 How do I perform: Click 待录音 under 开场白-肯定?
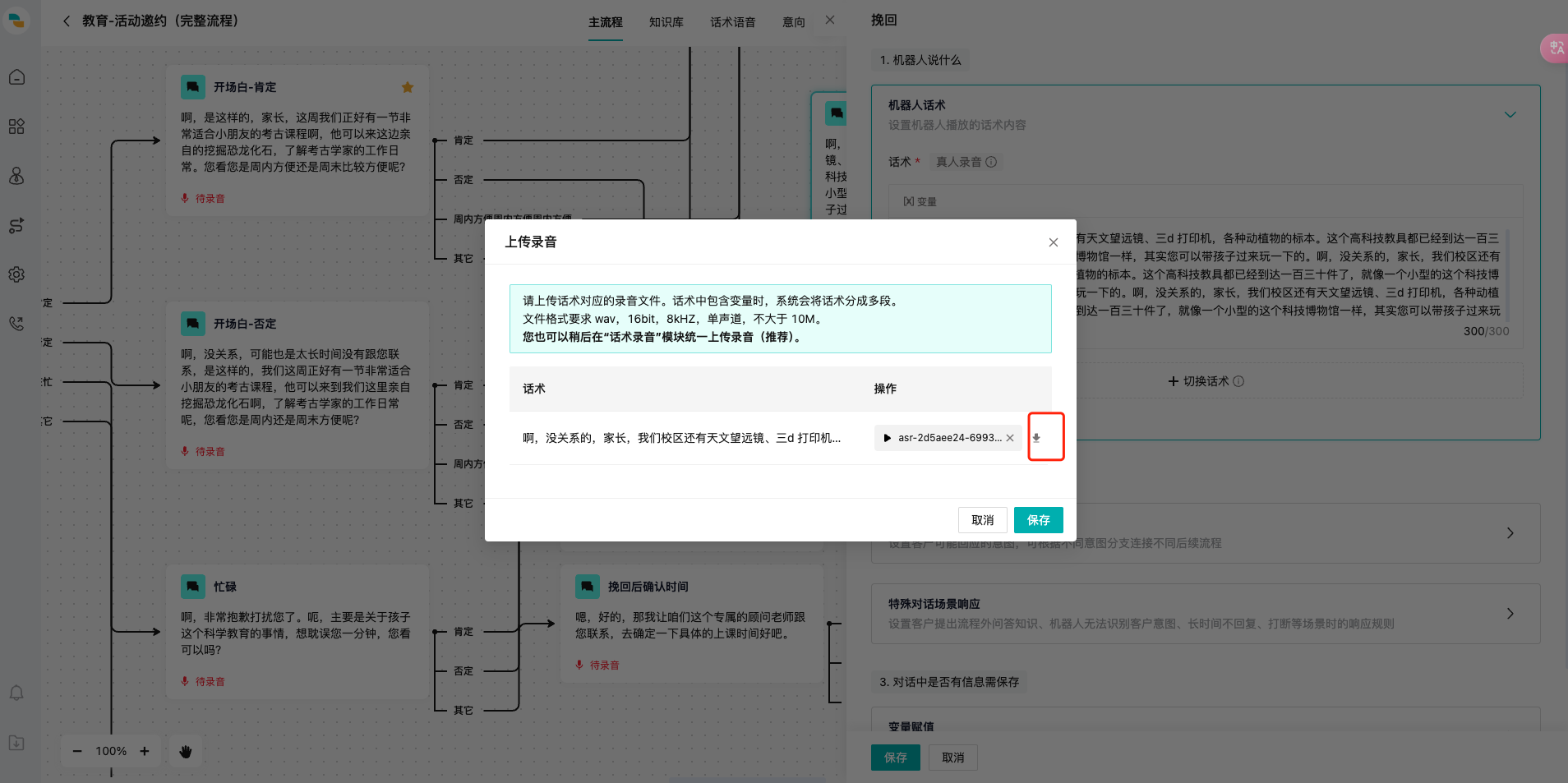pos(203,199)
